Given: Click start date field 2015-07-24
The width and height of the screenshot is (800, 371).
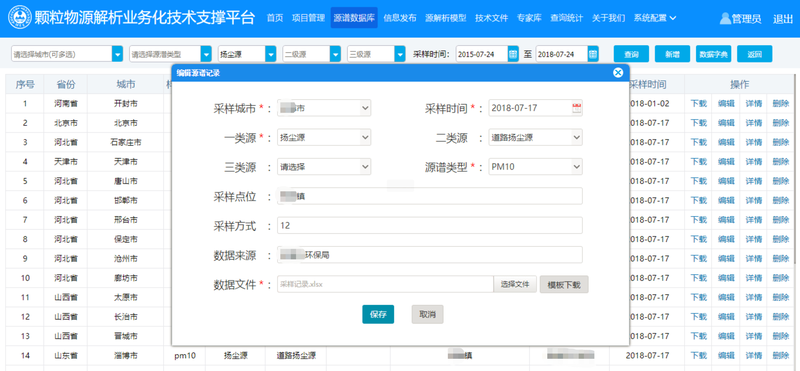Looking at the screenshot, I should 482,54.
